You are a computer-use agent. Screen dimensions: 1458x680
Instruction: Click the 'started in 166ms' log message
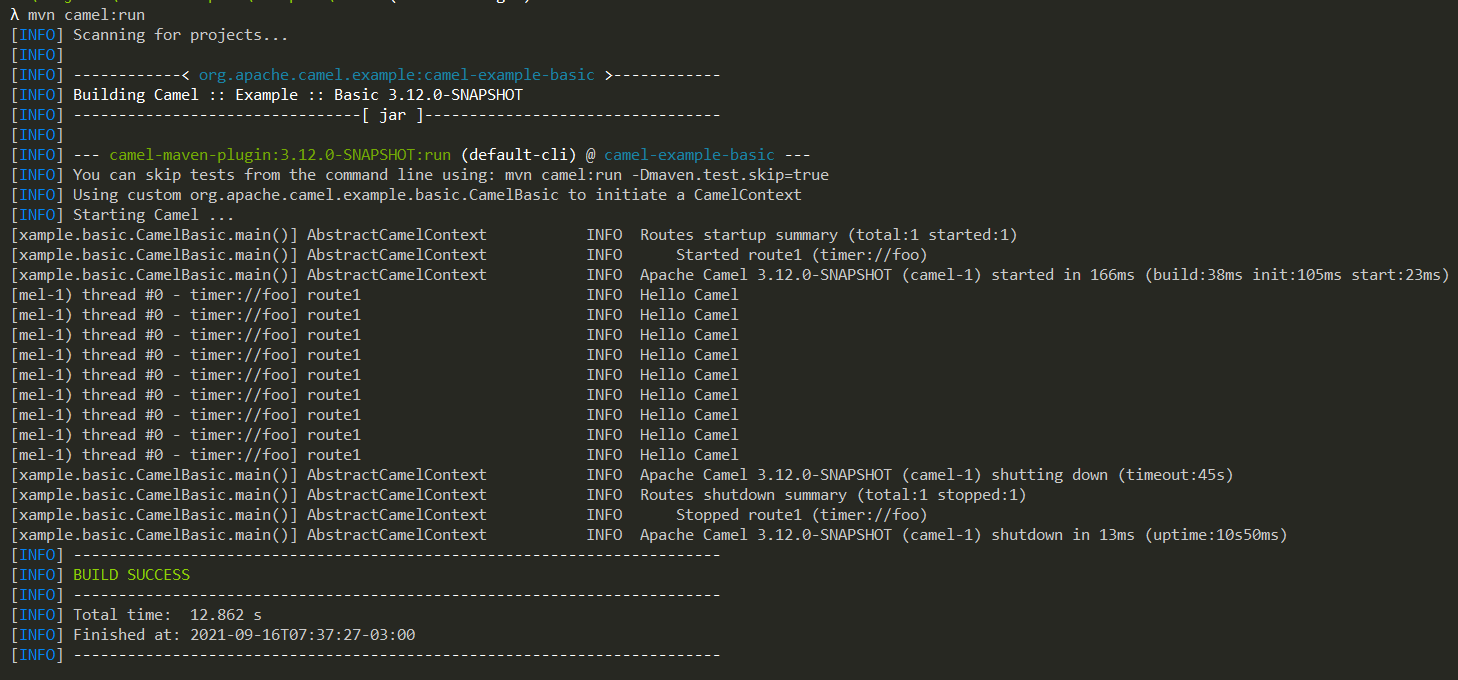pos(1066,275)
